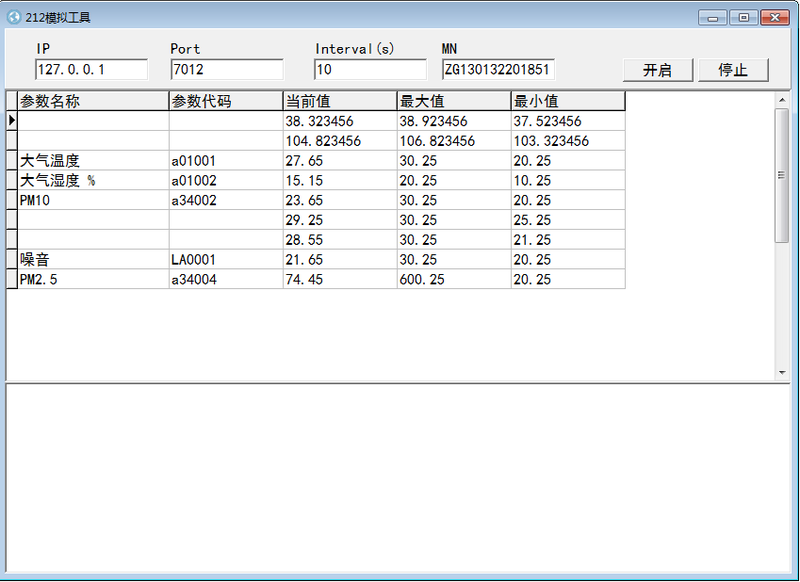Click the PM2.5 name cell

(x=93, y=280)
